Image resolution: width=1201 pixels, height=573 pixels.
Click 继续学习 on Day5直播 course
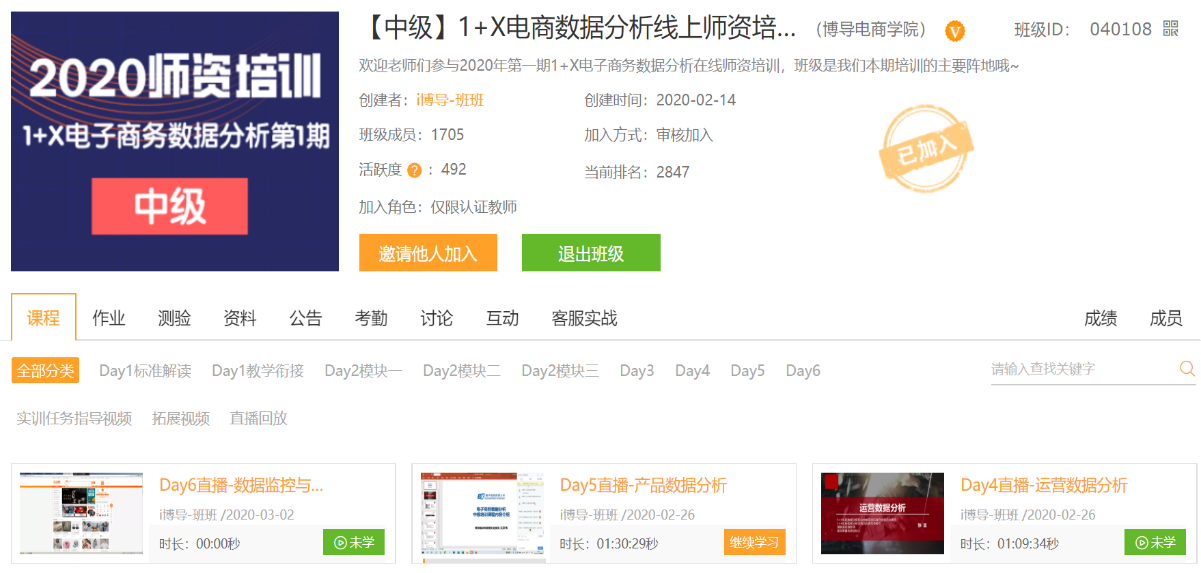[x=754, y=542]
